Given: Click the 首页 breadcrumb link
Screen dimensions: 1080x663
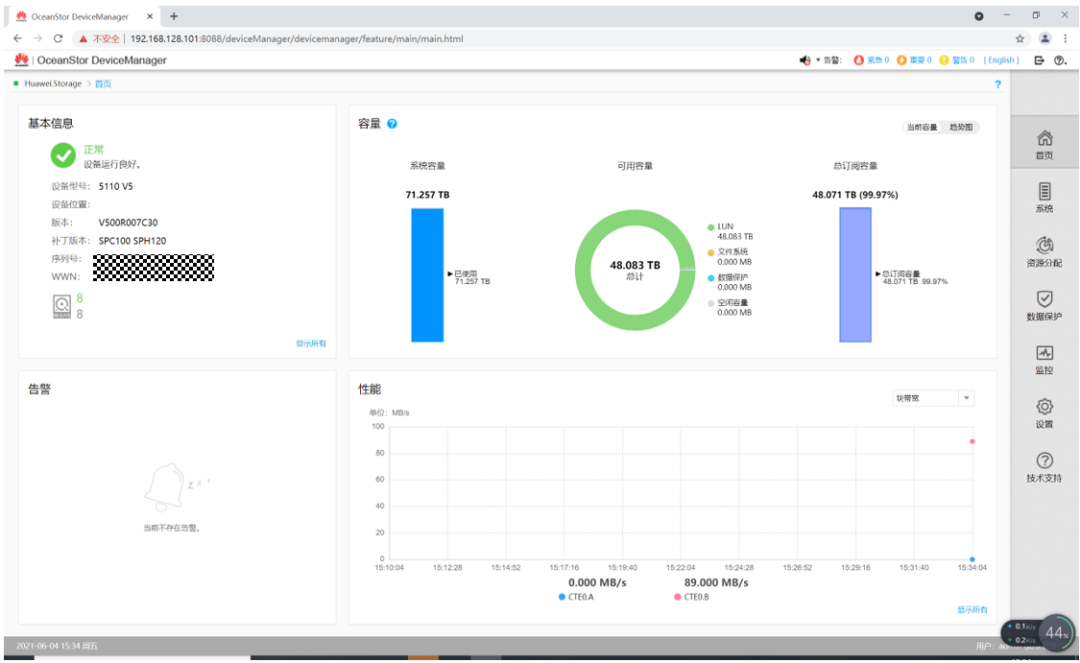Looking at the screenshot, I should (x=103, y=84).
